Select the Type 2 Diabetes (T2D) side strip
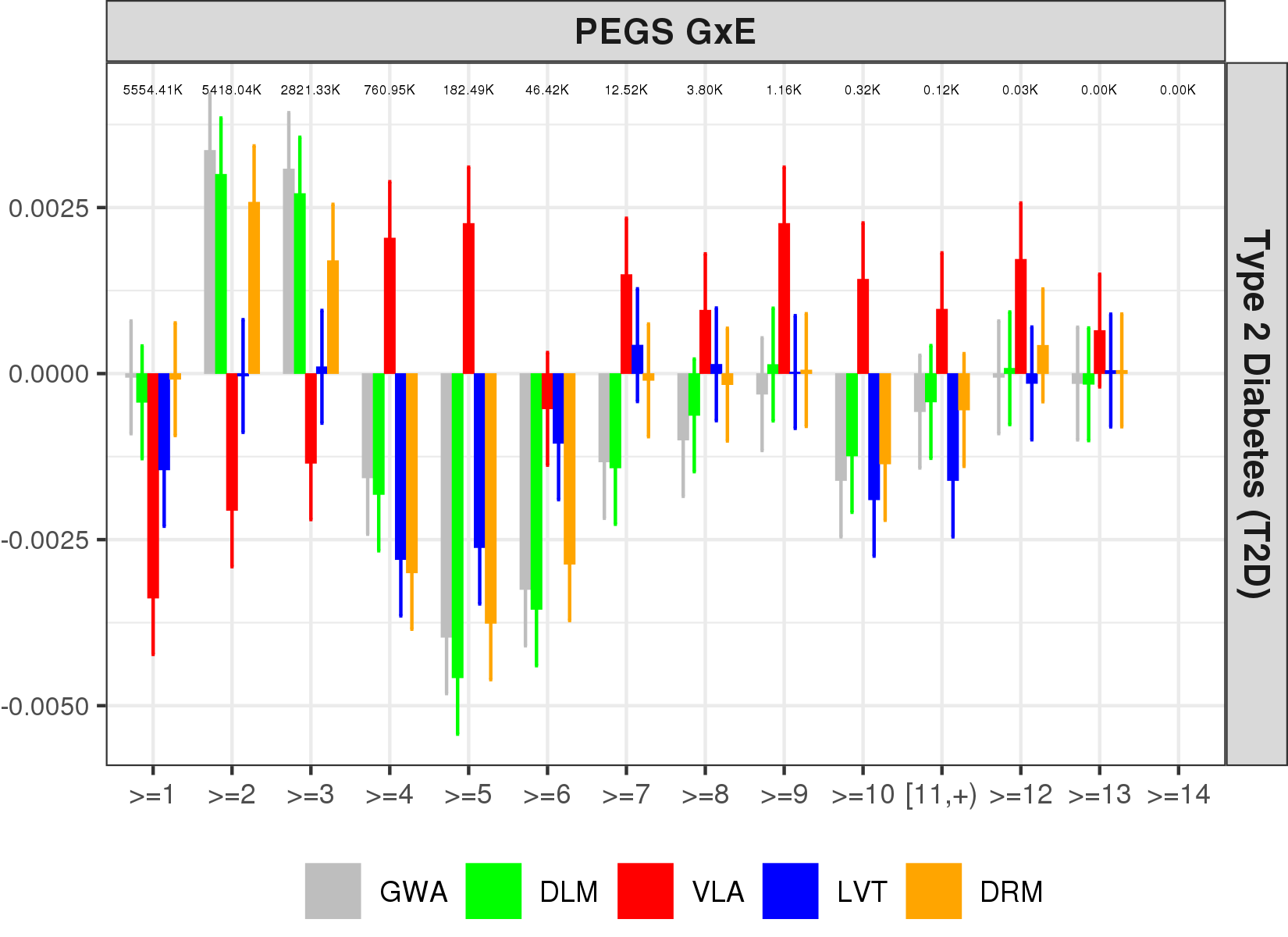Screen dimensions: 1288x937 (1256, 414)
